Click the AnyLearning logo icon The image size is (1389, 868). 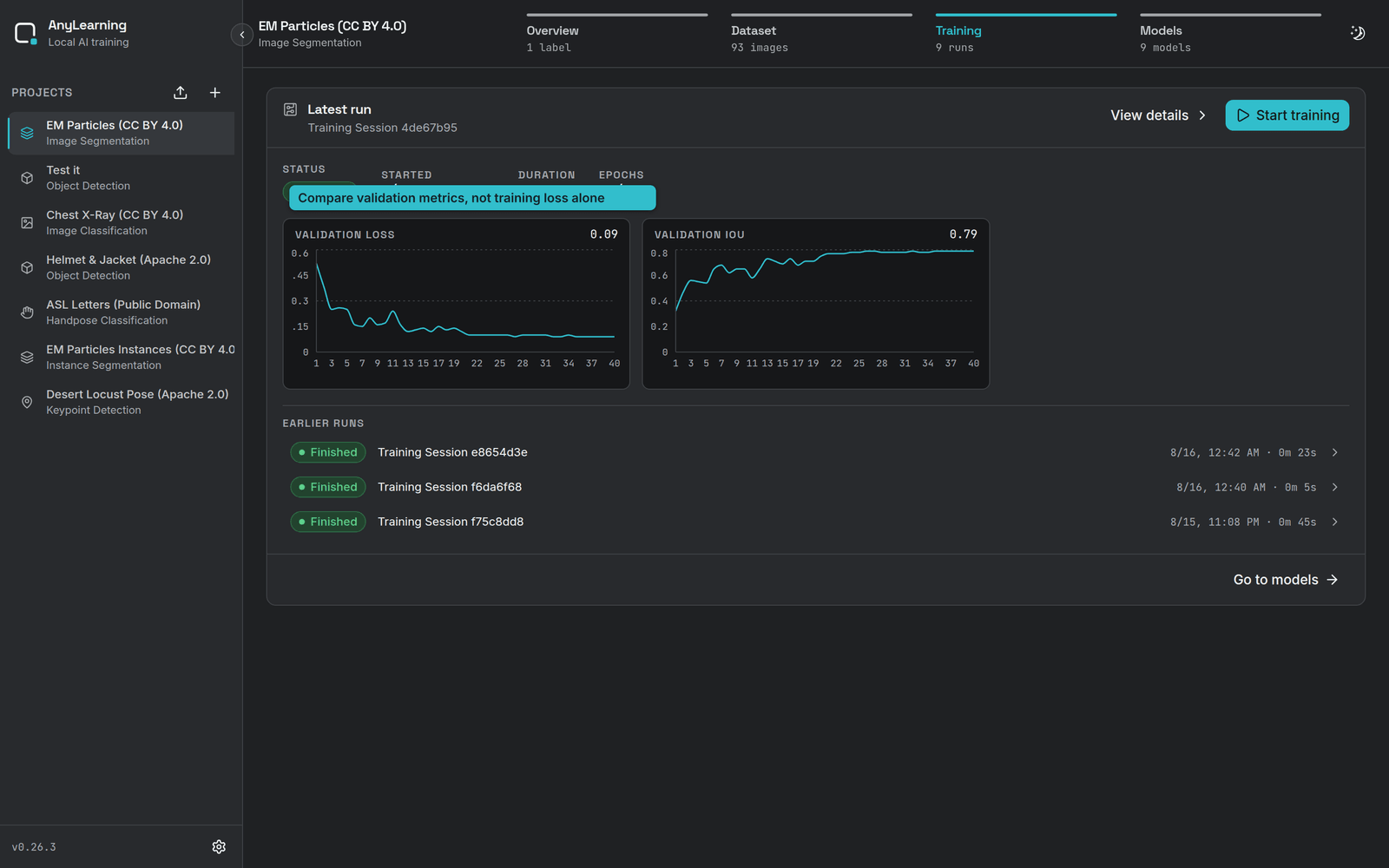26,34
